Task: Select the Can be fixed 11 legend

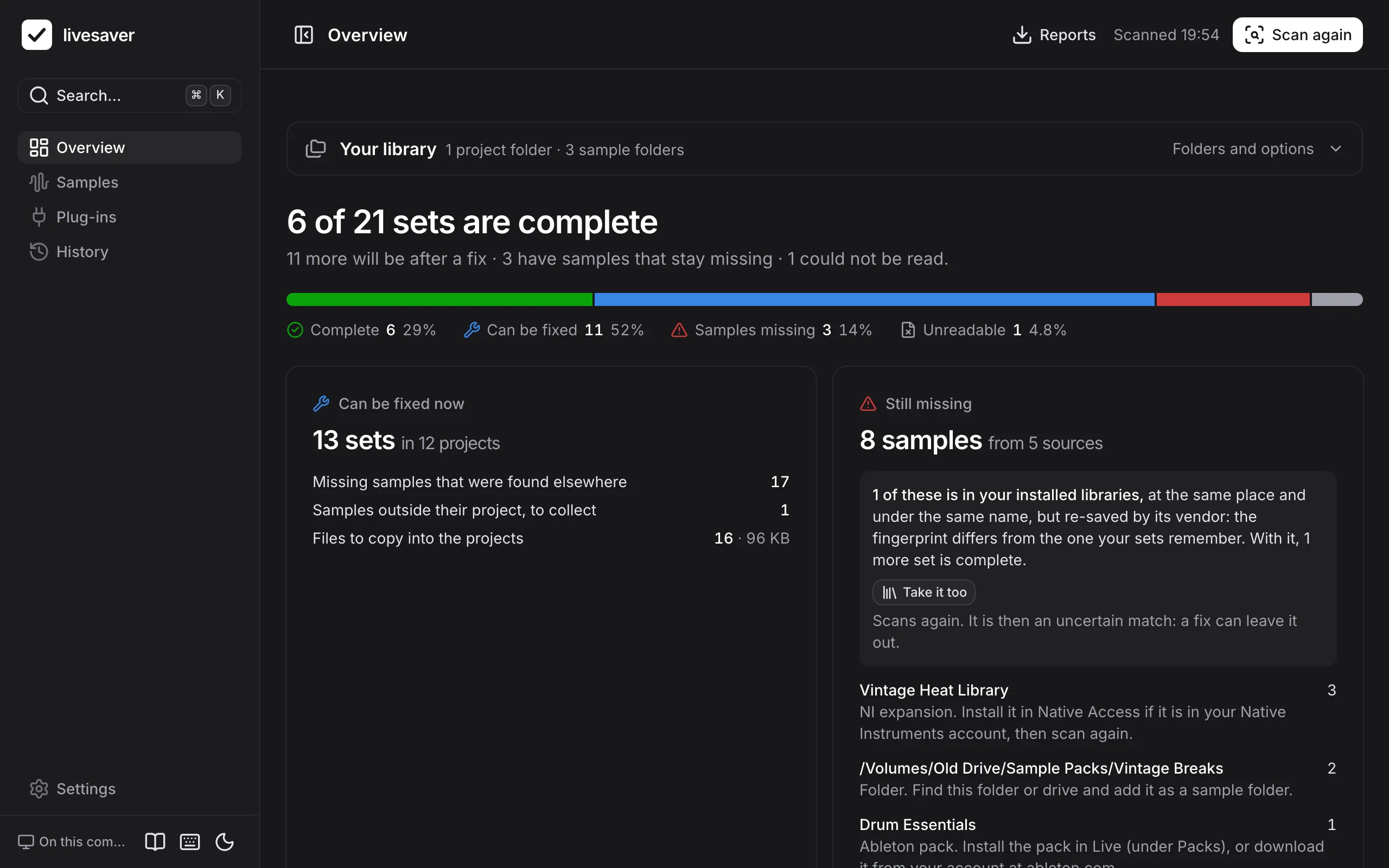Action: click(x=553, y=330)
